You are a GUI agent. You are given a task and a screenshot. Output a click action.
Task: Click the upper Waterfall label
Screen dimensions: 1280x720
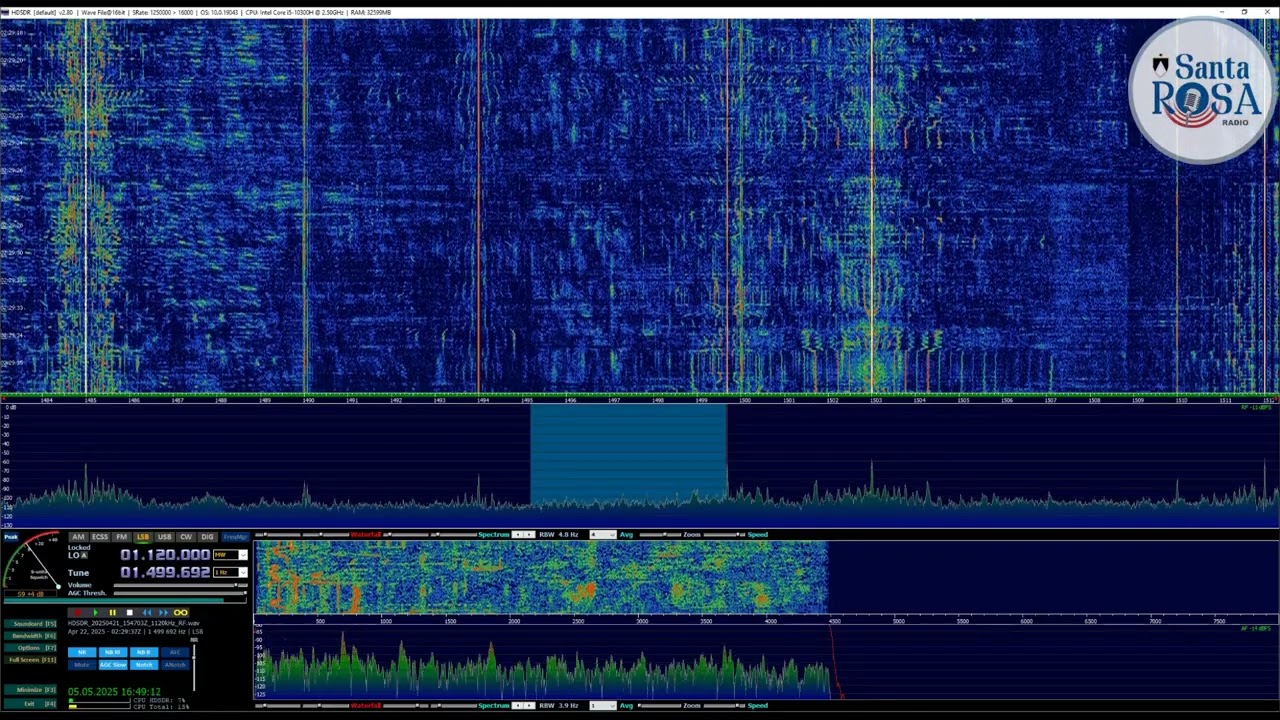(x=366, y=535)
